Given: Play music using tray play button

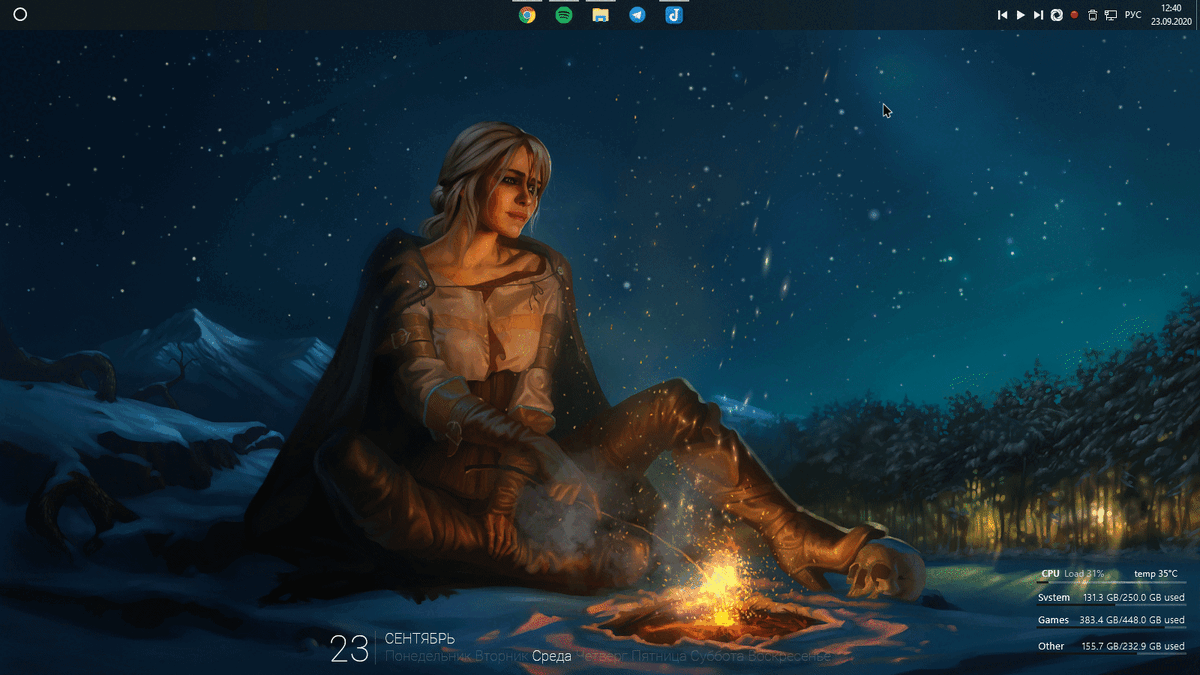Looking at the screenshot, I should pos(1020,15).
